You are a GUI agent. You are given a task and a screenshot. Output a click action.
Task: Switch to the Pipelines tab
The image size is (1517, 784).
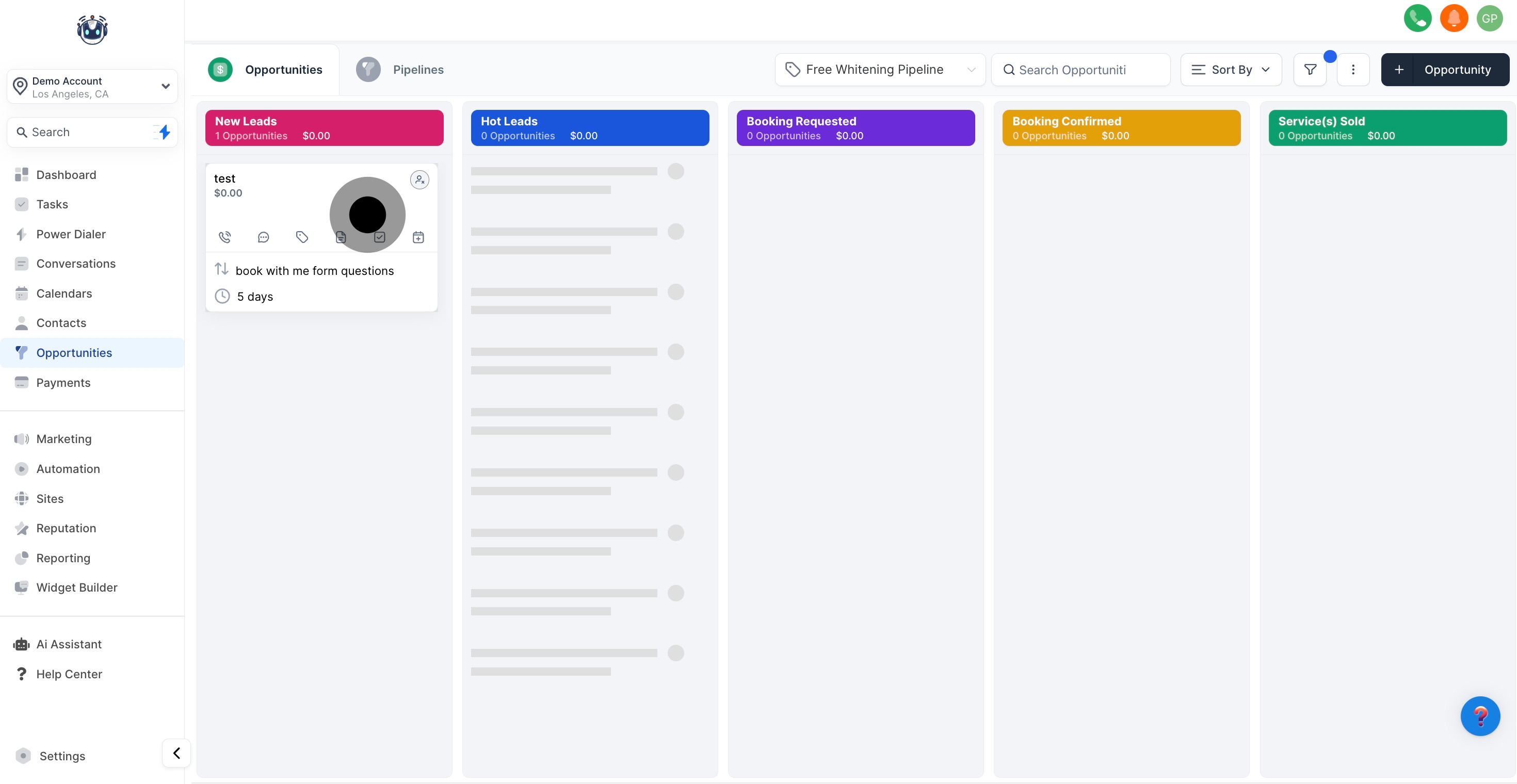coord(417,70)
